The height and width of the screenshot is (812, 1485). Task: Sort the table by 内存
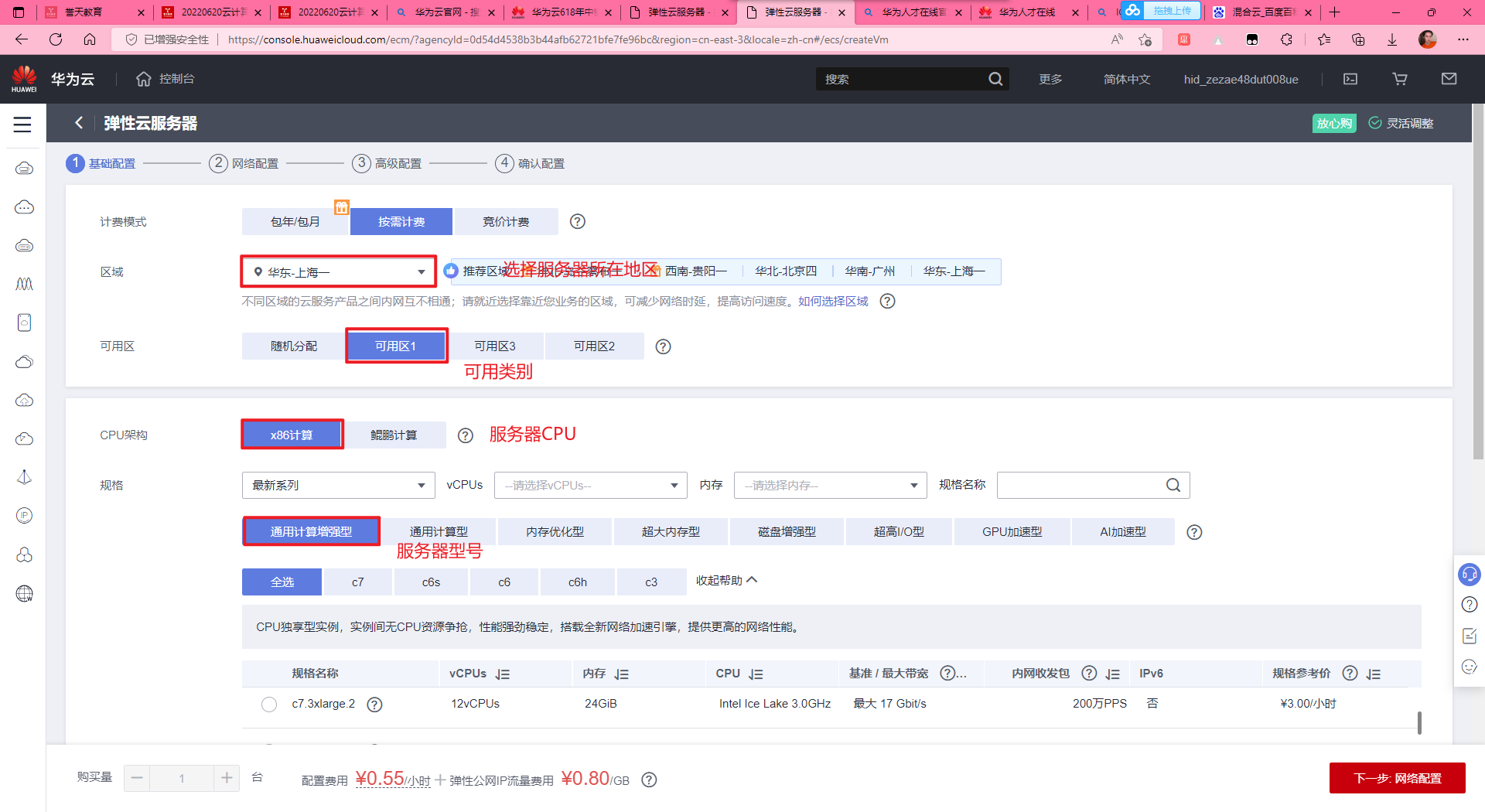pyautogui.click(x=622, y=674)
